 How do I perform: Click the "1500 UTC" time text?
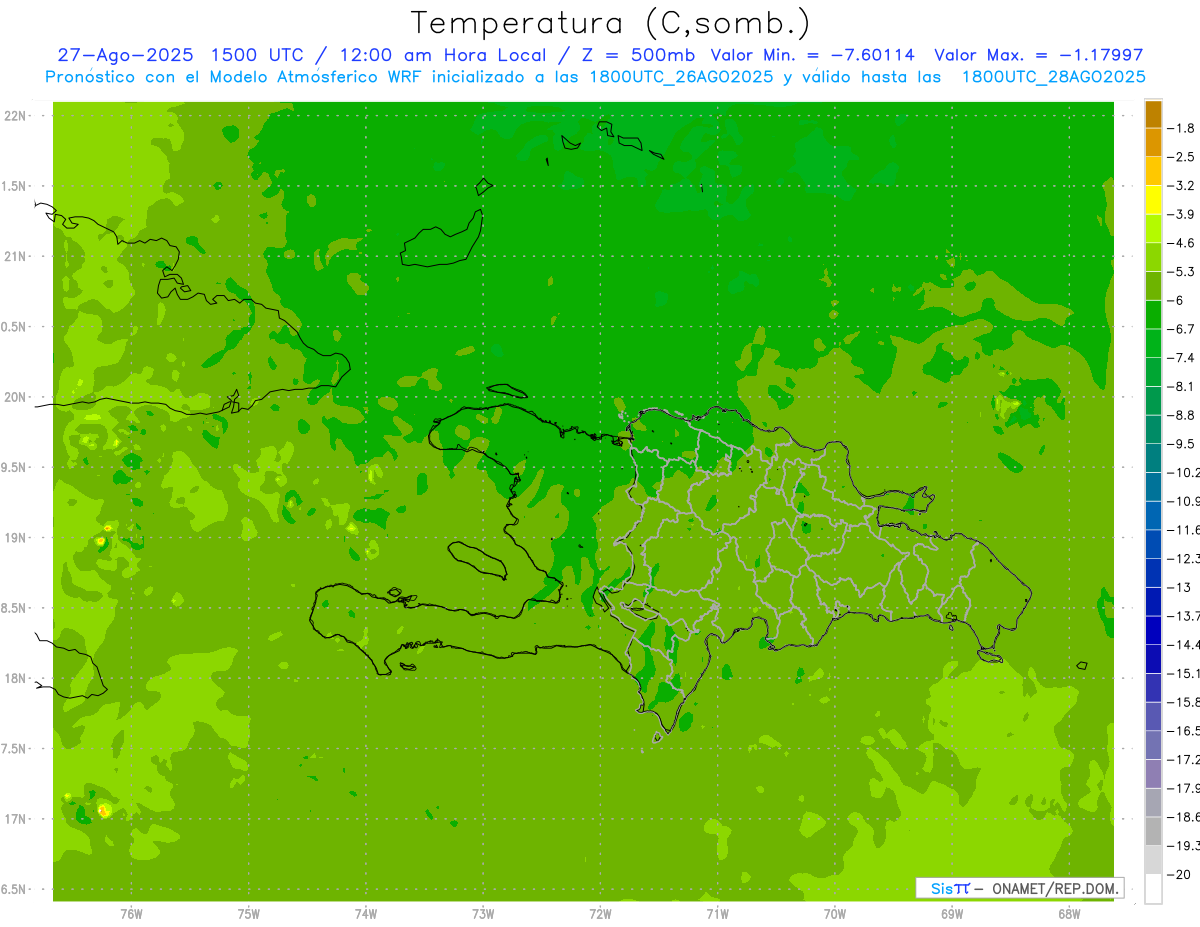coord(258,55)
